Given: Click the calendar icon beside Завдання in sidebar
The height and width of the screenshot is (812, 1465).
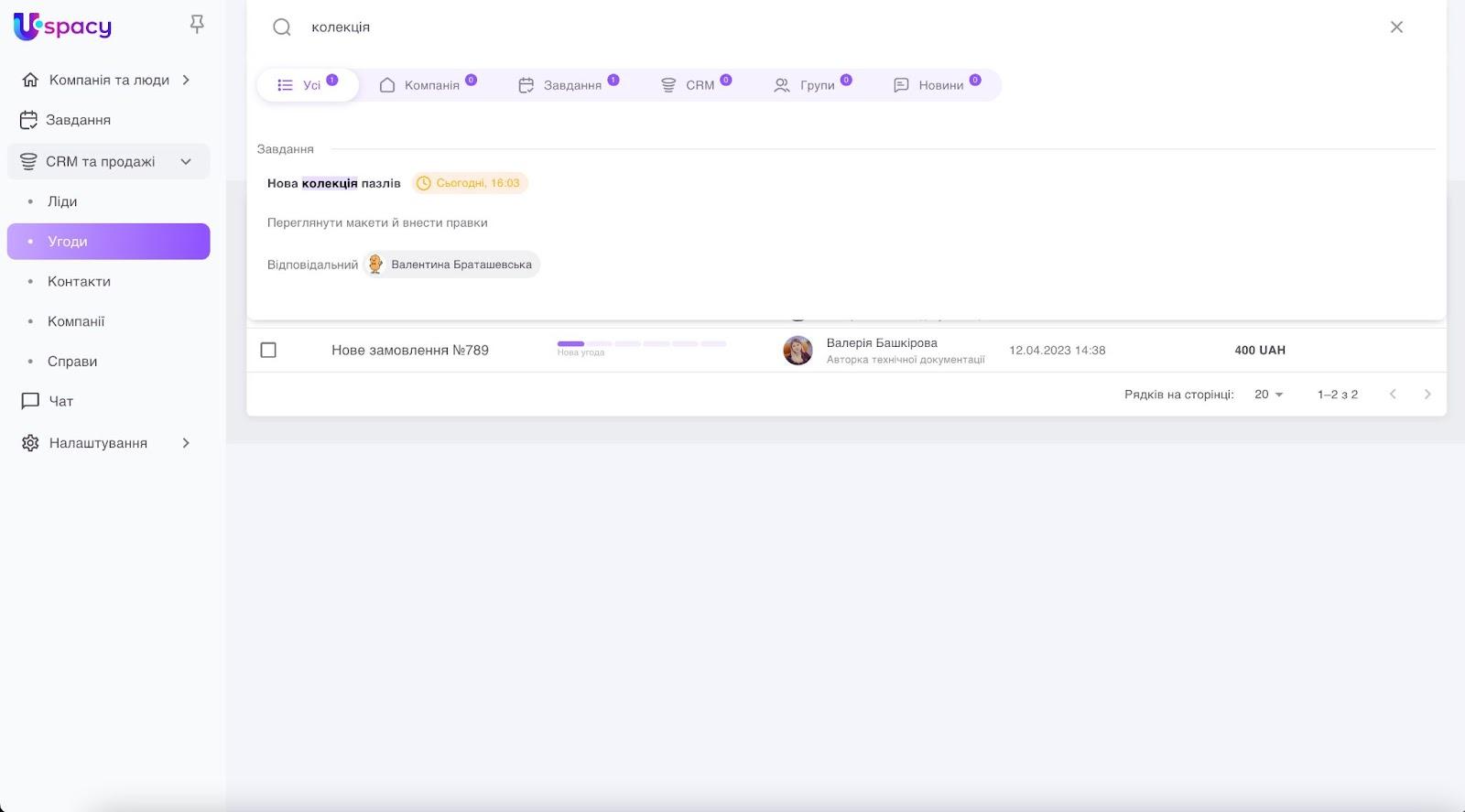Looking at the screenshot, I should pos(29,120).
